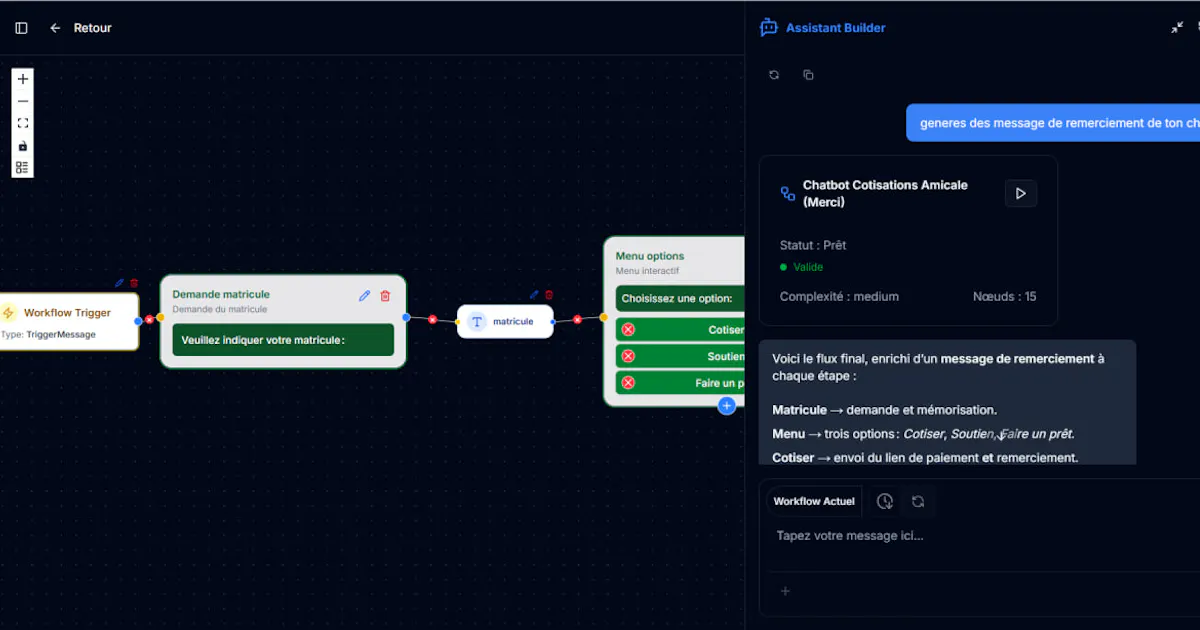Click the "Statut : Prêt" text

coord(813,245)
